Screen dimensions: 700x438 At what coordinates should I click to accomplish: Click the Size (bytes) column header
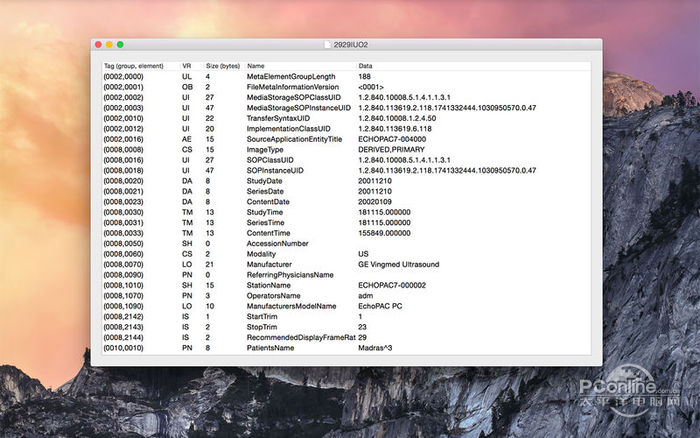point(222,66)
